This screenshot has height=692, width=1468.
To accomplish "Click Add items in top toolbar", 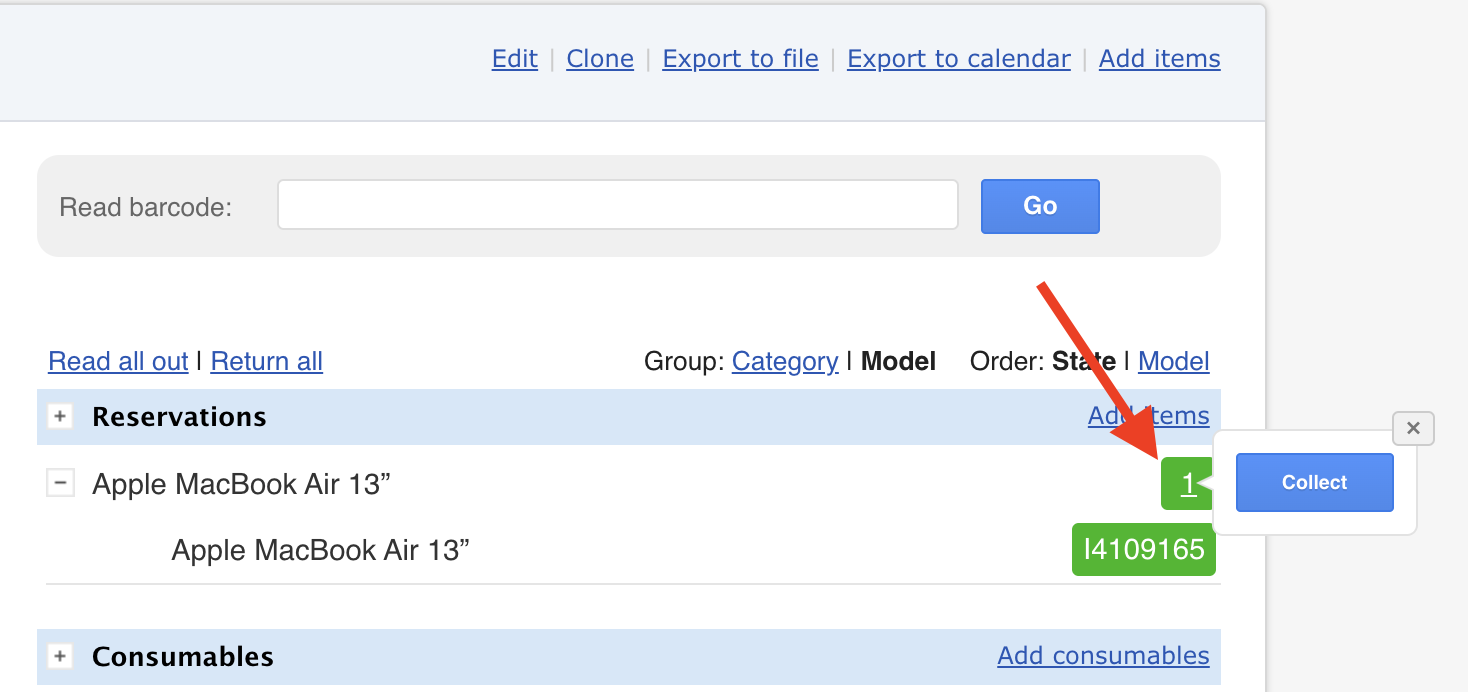I will 1159,59.
